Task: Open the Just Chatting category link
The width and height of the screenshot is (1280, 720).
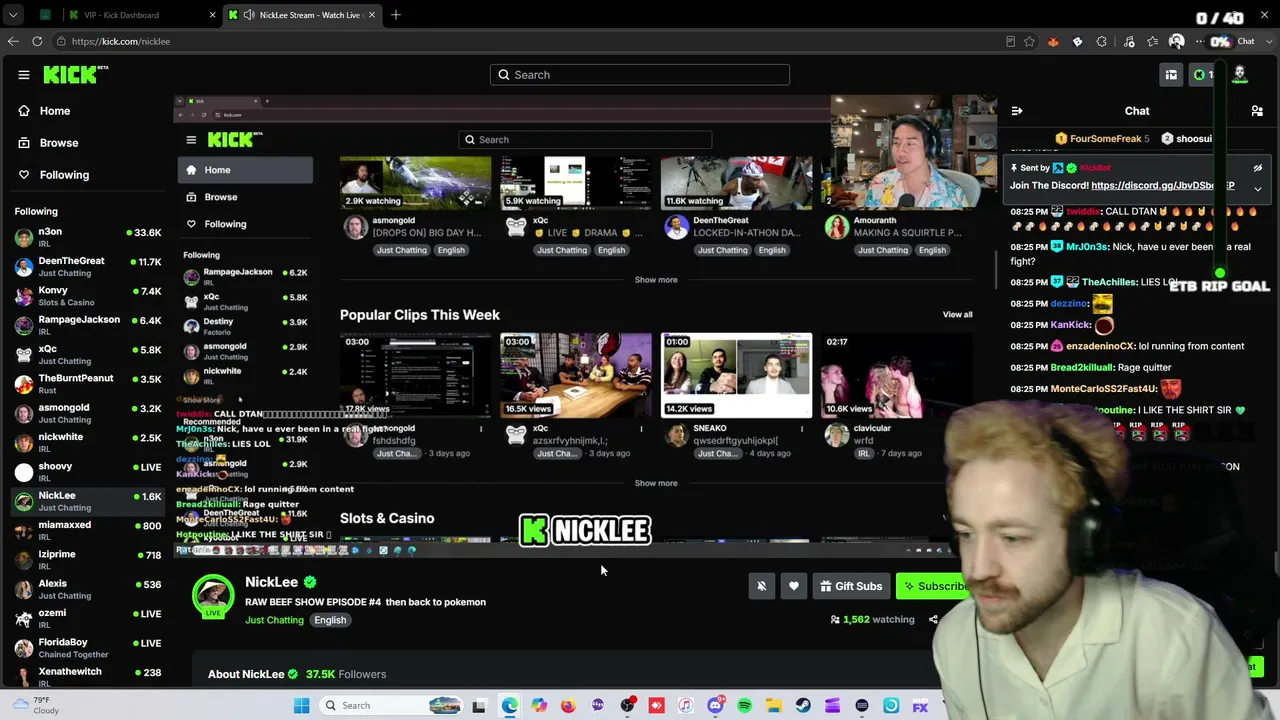Action: (x=274, y=620)
